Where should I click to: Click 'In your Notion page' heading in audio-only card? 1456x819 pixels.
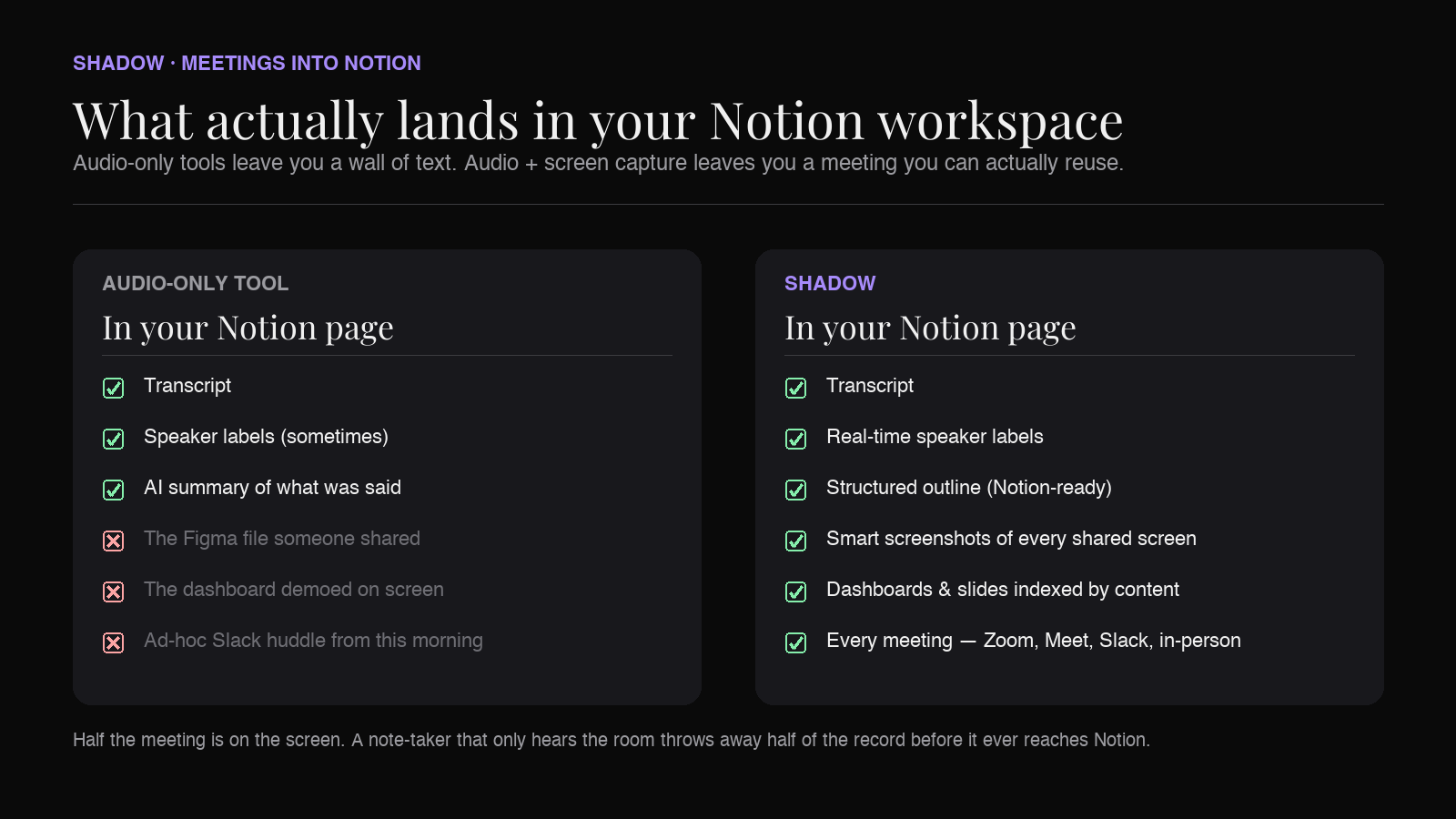tap(248, 328)
